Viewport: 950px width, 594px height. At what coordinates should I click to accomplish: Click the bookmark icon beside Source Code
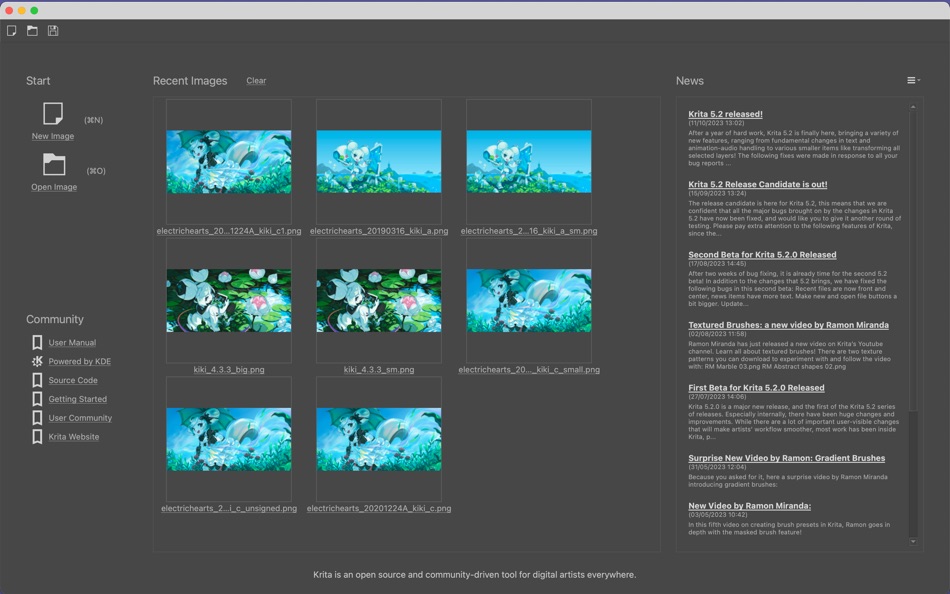click(x=37, y=380)
